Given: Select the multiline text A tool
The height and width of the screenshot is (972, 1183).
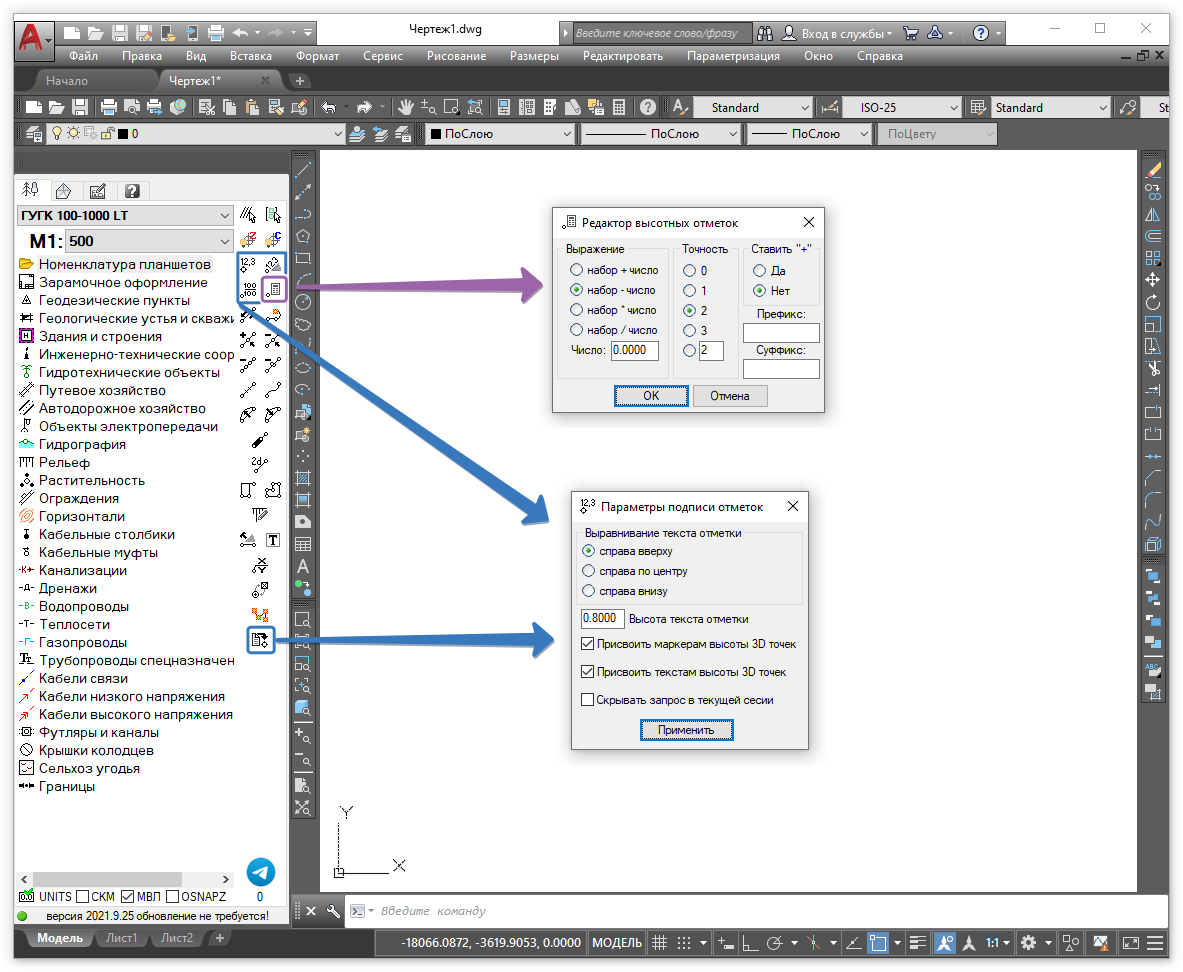Looking at the screenshot, I should 303,567.
